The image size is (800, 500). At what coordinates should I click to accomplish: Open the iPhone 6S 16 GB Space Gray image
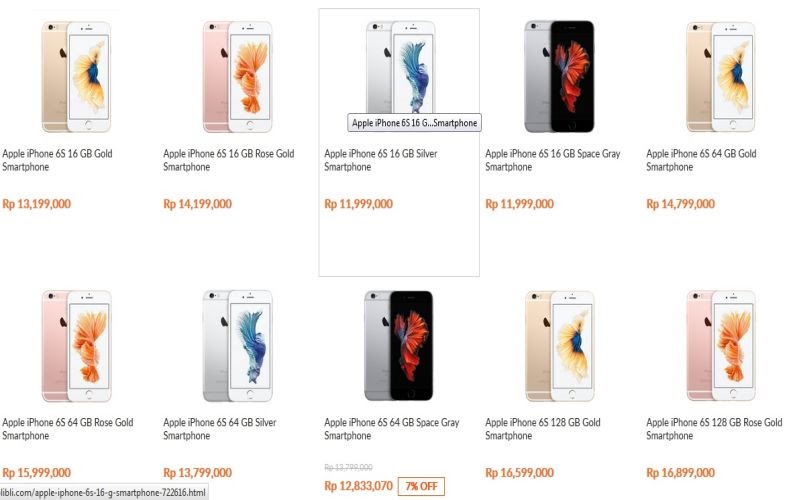pos(559,77)
